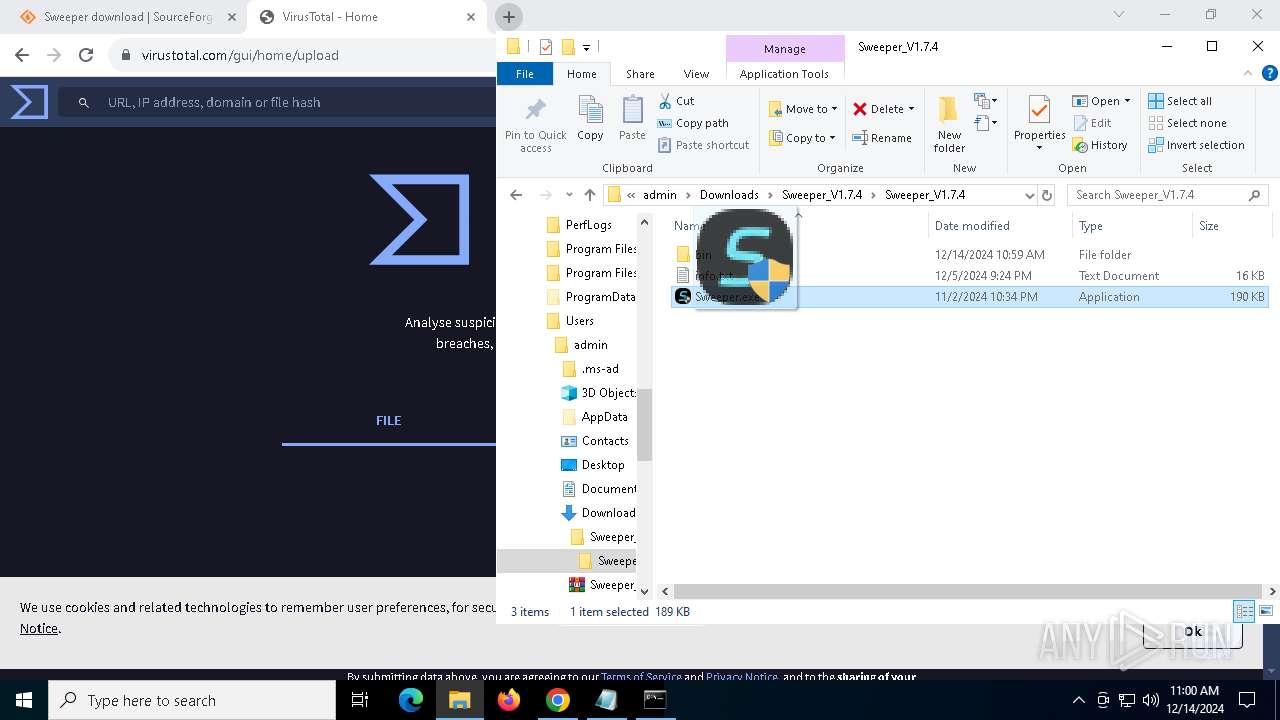Type here to search box on taskbar
1280x720 pixels.
pos(192,700)
